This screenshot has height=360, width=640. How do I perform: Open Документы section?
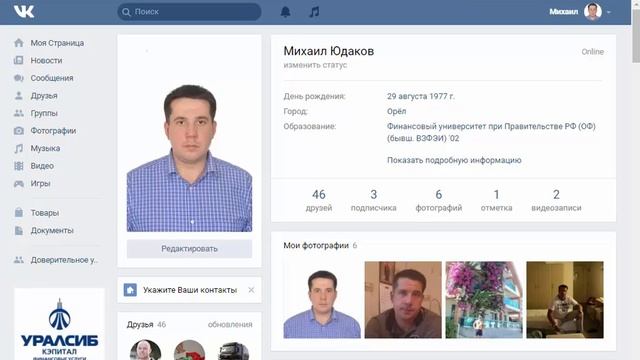pos(52,230)
